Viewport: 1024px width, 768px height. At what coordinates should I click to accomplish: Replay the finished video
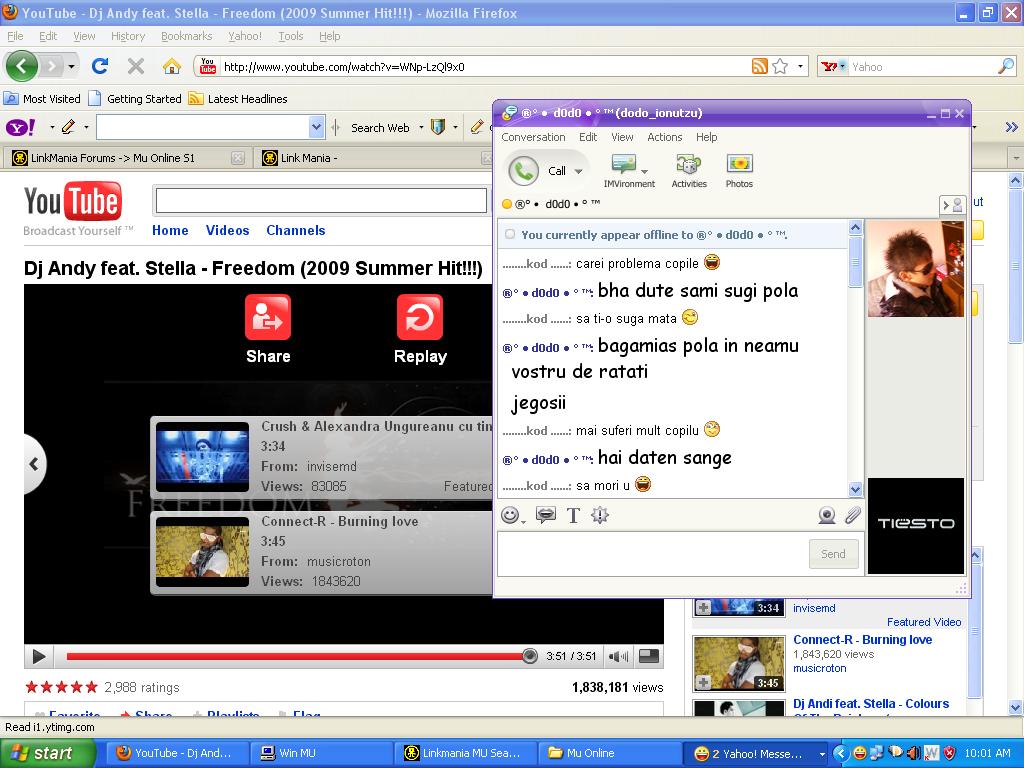tap(420, 317)
